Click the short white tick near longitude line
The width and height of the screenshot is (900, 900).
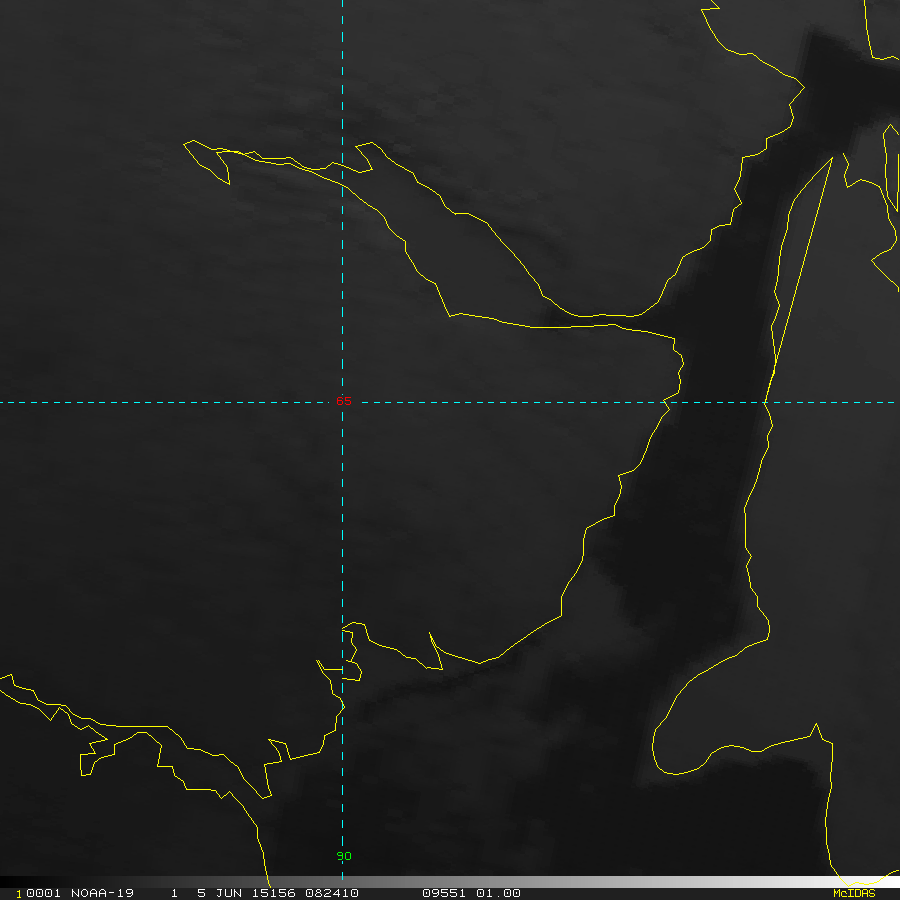[331, 668]
